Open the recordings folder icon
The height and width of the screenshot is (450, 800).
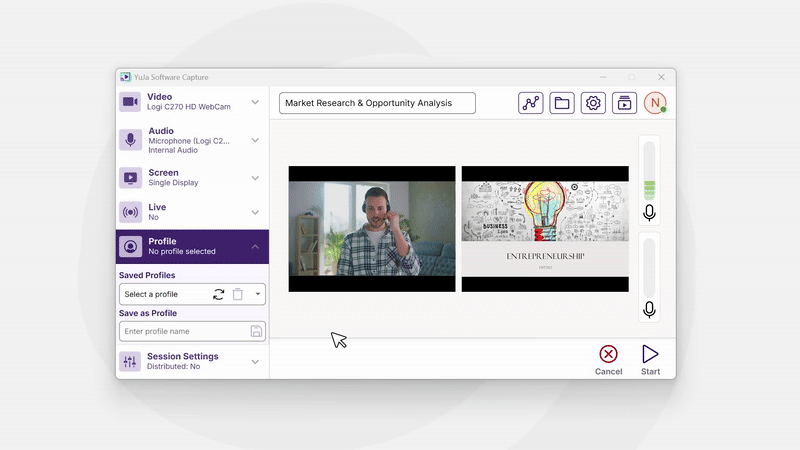(562, 103)
